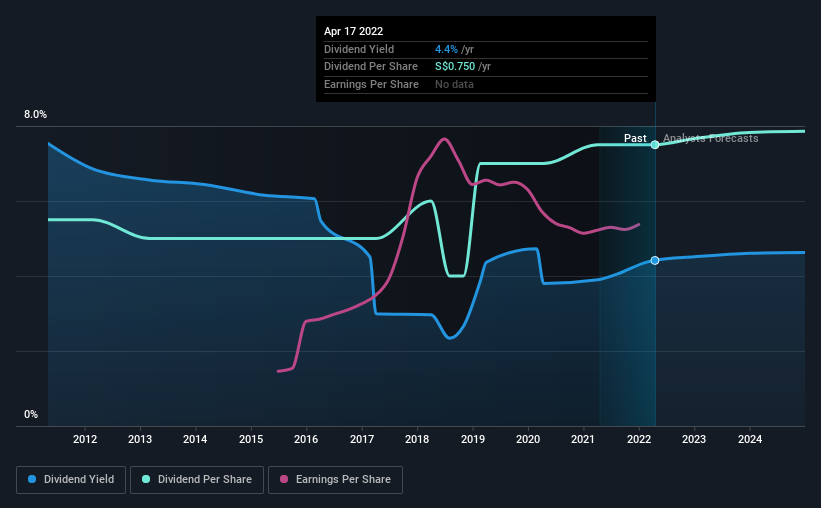Click the pink Earnings Per Share legend dot
Viewport: 821px width, 508px height.
click(x=284, y=479)
